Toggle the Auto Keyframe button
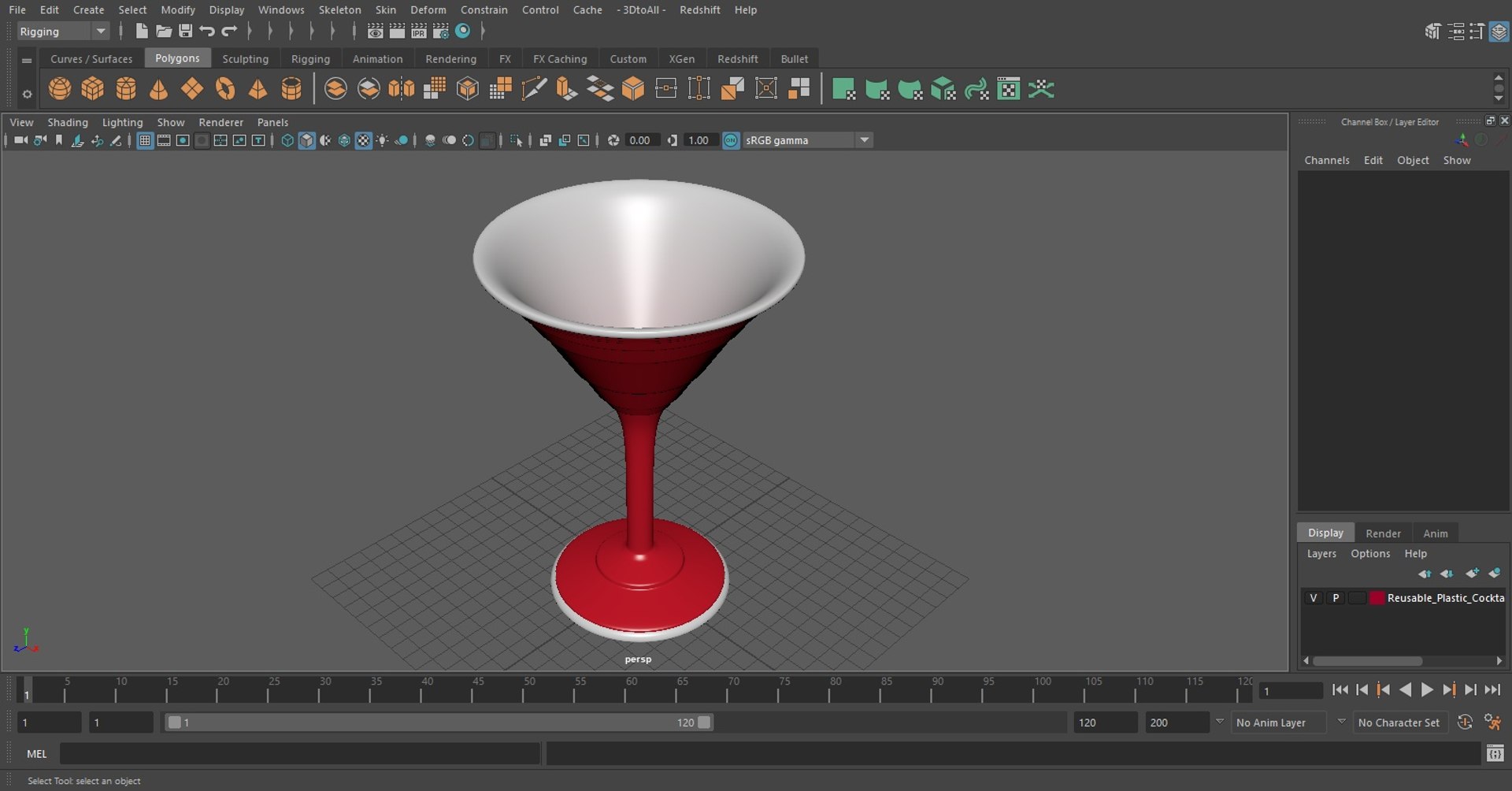This screenshot has width=1512, height=791. (1465, 722)
